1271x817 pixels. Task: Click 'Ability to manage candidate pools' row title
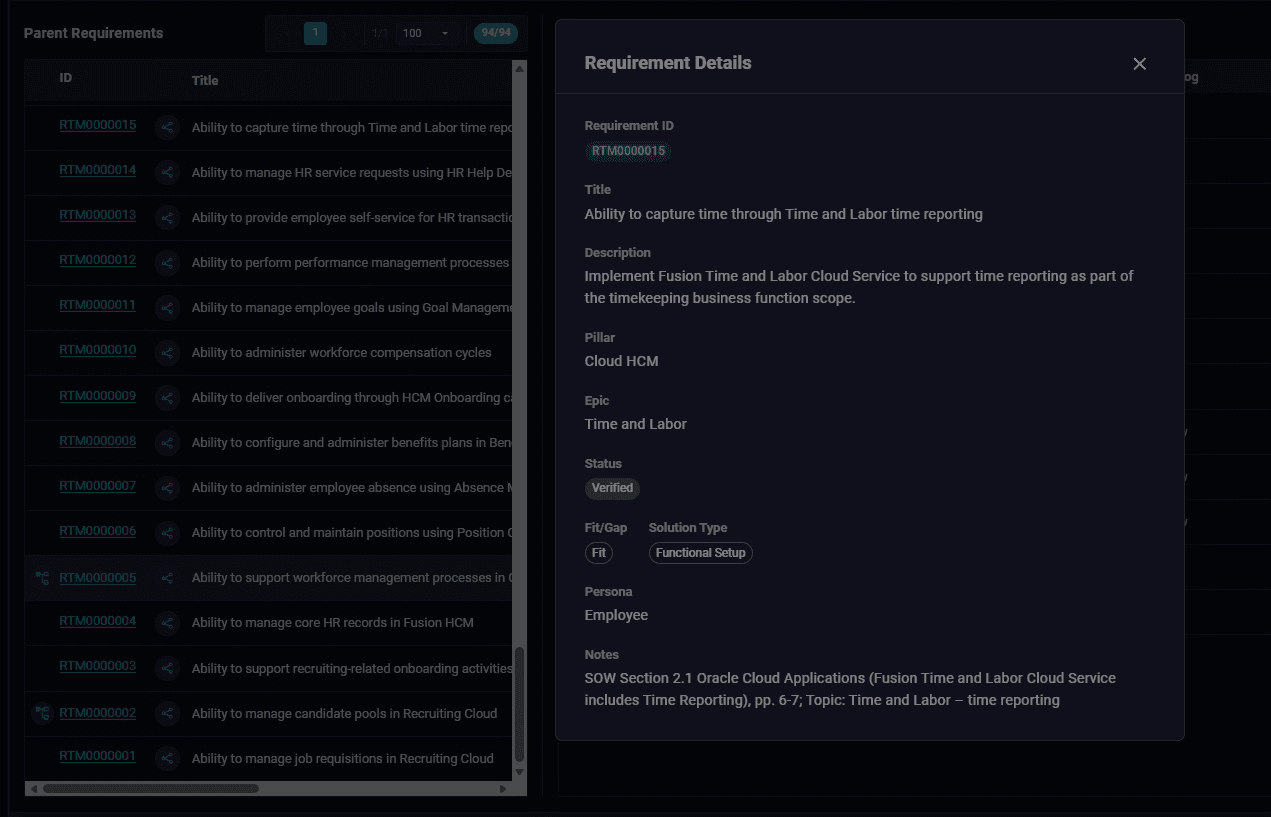(345, 713)
